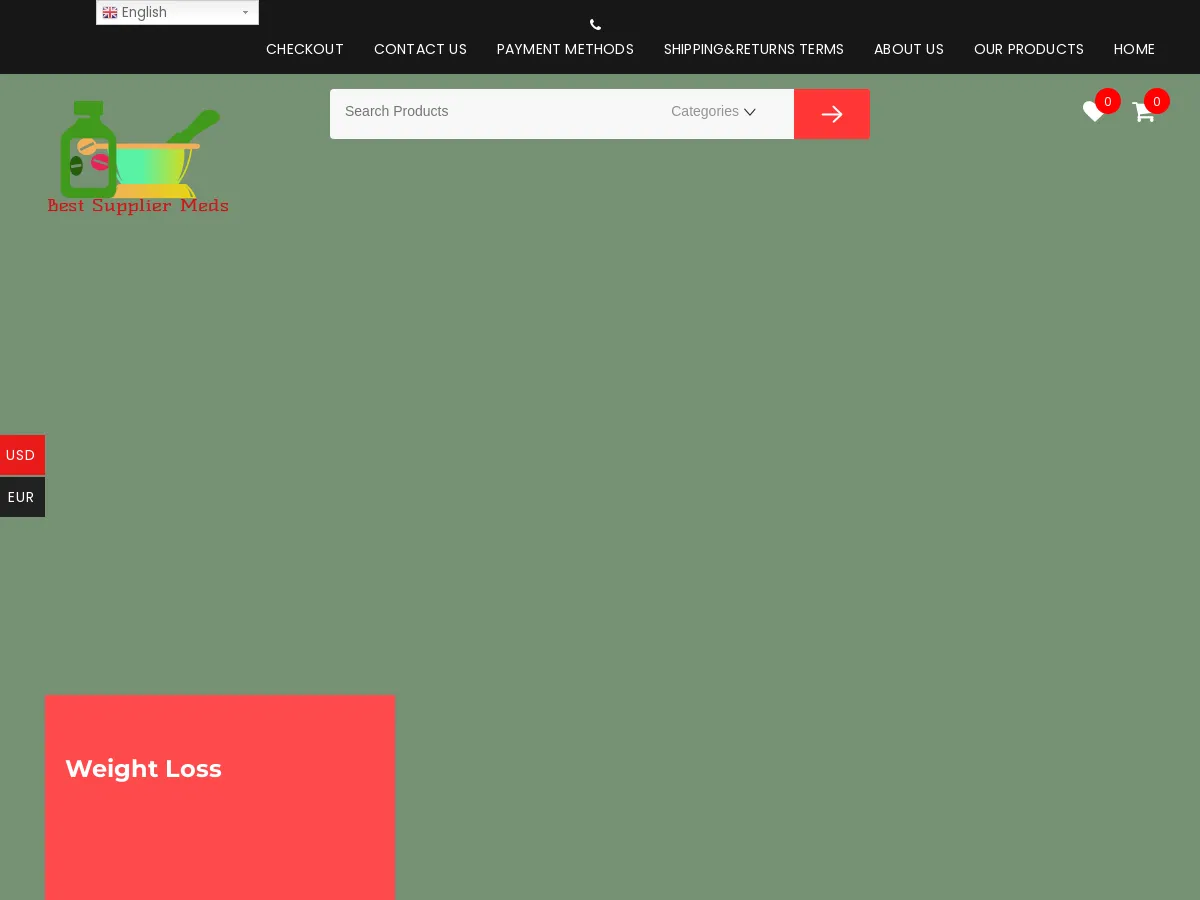
Task: Click the Categories chevron arrow
Action: coord(750,113)
